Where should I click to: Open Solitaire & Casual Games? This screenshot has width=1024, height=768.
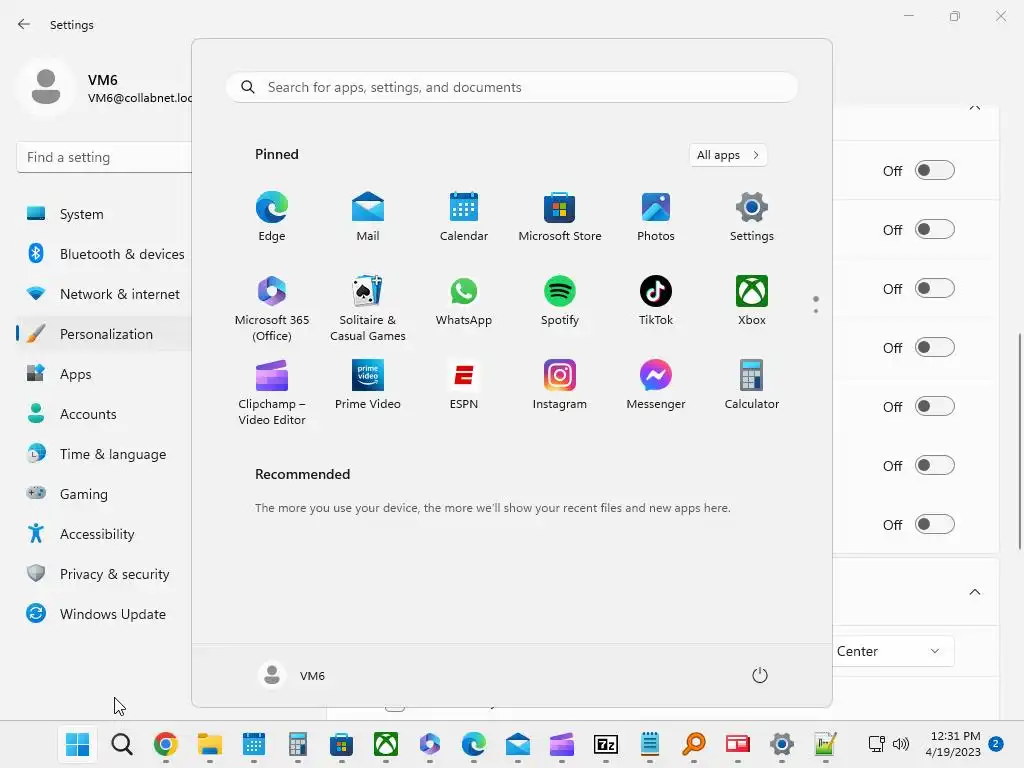click(x=368, y=308)
